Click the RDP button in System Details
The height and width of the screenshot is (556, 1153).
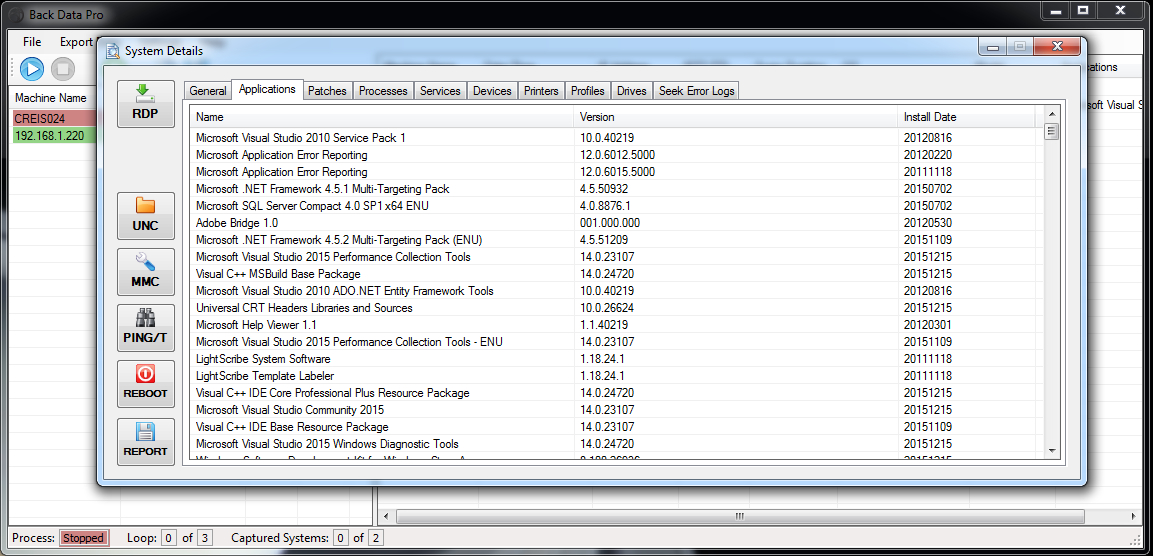(146, 104)
